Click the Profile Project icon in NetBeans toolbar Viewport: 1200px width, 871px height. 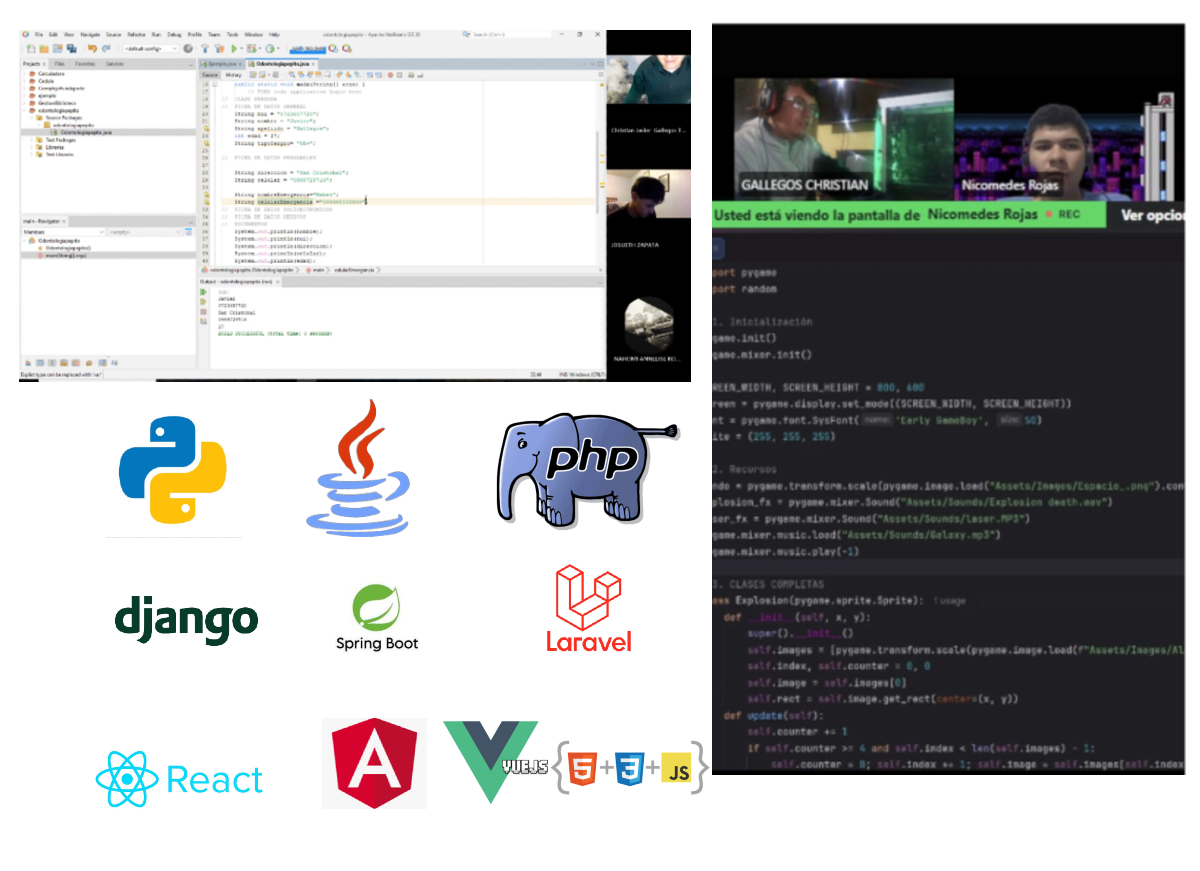pos(270,48)
